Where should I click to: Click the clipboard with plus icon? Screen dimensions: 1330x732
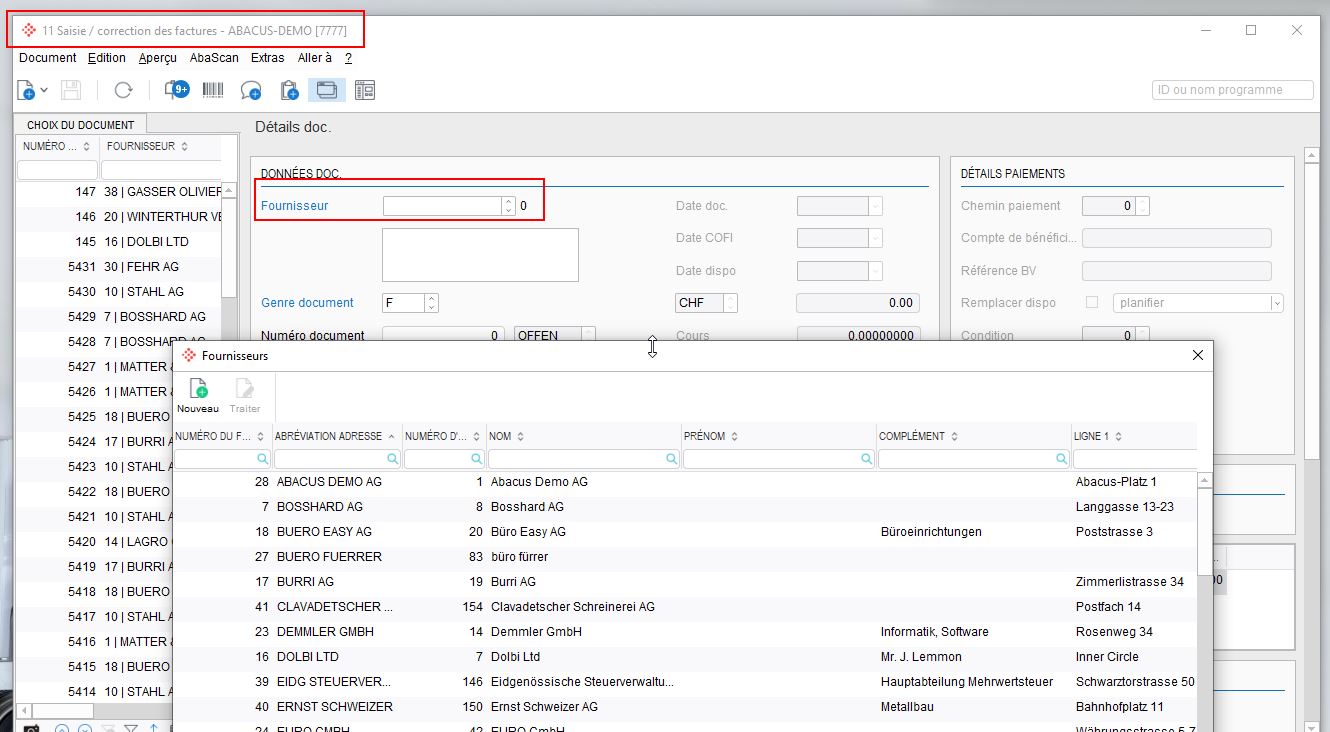289,90
